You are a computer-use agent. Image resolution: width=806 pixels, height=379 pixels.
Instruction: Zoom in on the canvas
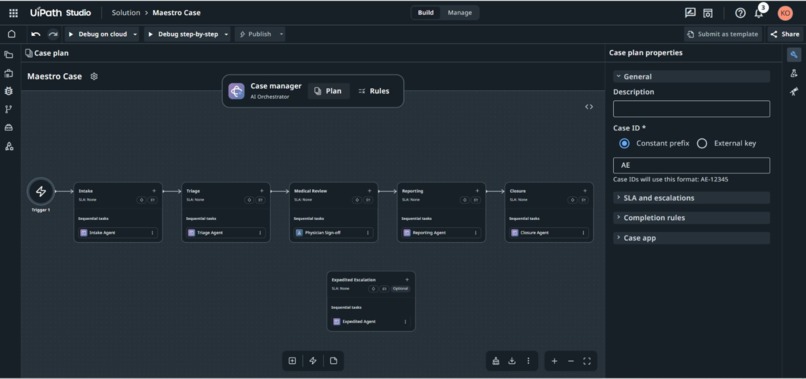(555, 361)
